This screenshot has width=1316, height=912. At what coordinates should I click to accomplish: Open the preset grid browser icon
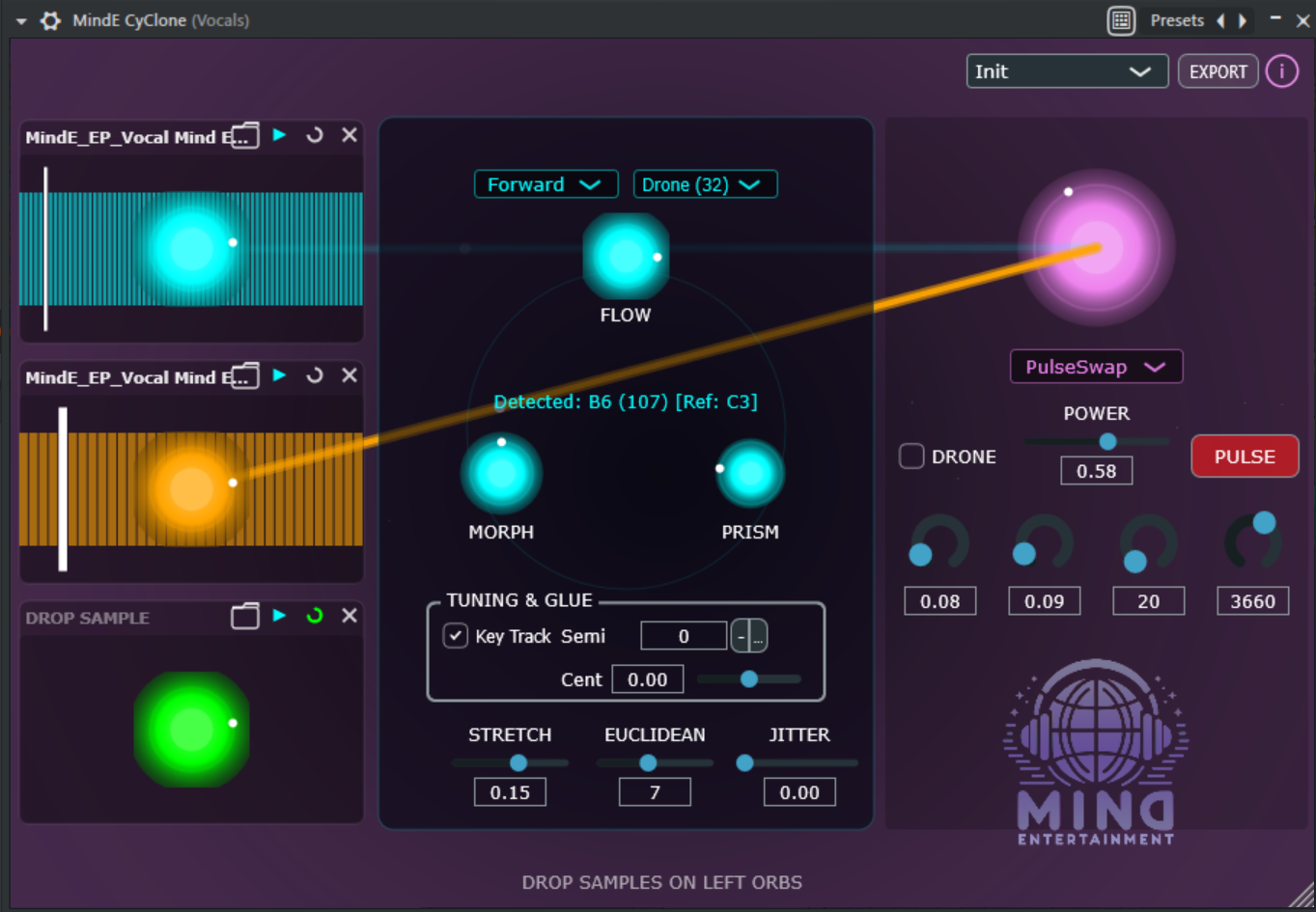coord(1121,20)
